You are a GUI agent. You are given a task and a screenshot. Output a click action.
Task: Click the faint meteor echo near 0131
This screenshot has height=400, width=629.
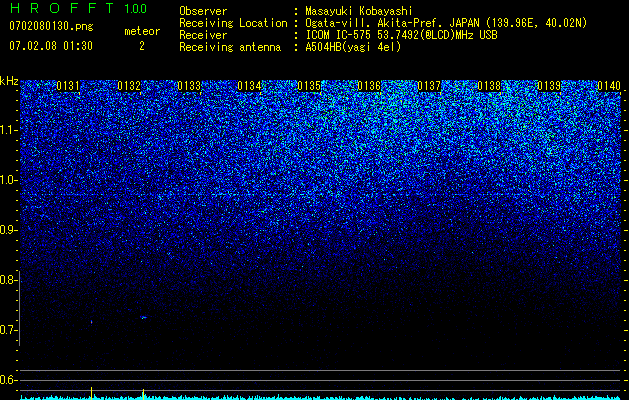click(x=91, y=321)
